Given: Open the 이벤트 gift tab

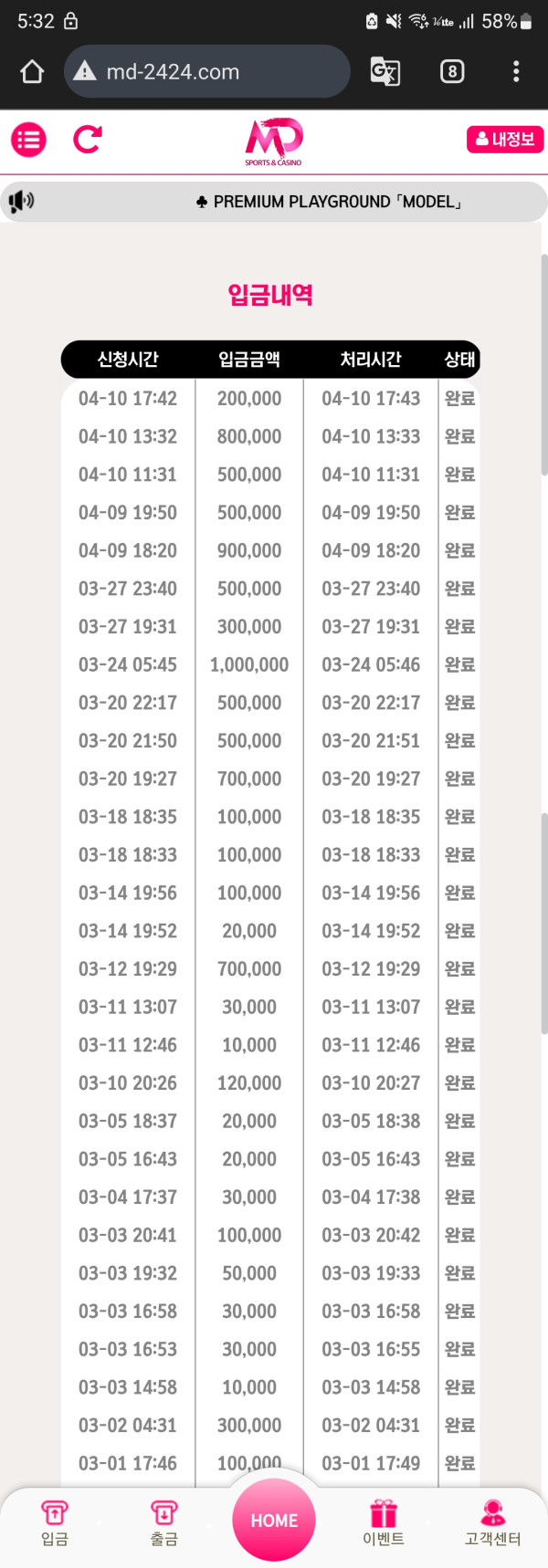Looking at the screenshot, I should tap(384, 1522).
